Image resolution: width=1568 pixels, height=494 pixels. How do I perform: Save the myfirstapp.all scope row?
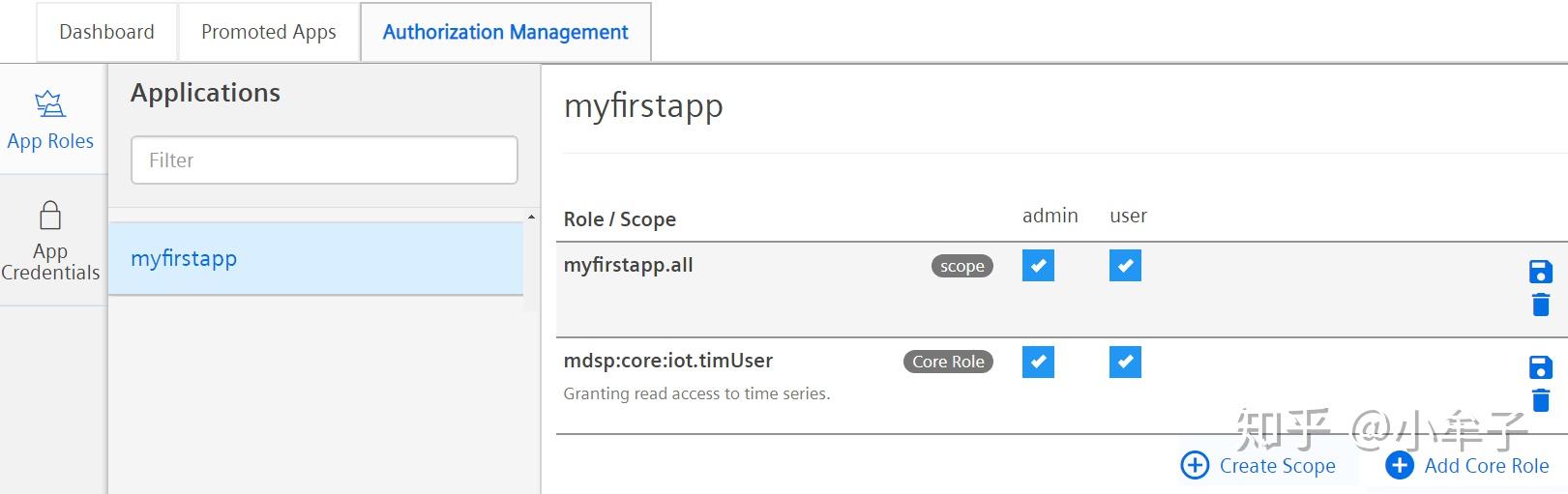1541,272
